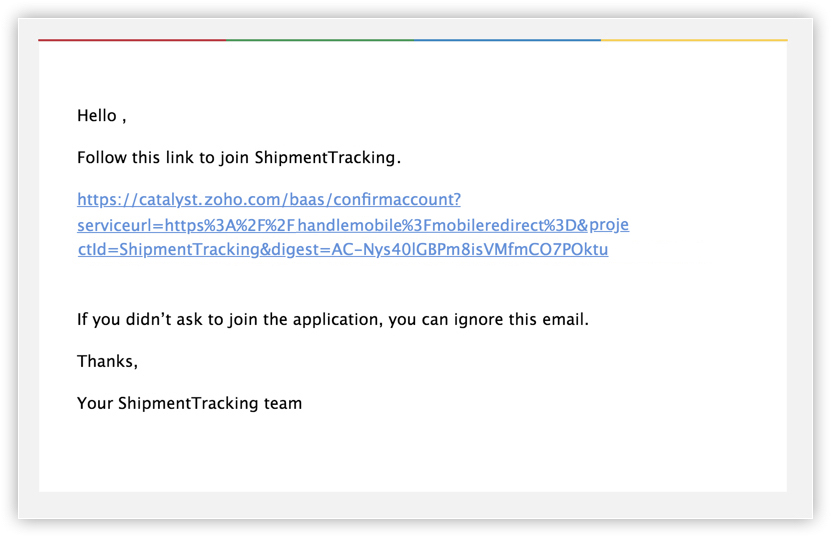Click the green segment of the top bar
Screen dimensions: 831x537
(320, 40)
